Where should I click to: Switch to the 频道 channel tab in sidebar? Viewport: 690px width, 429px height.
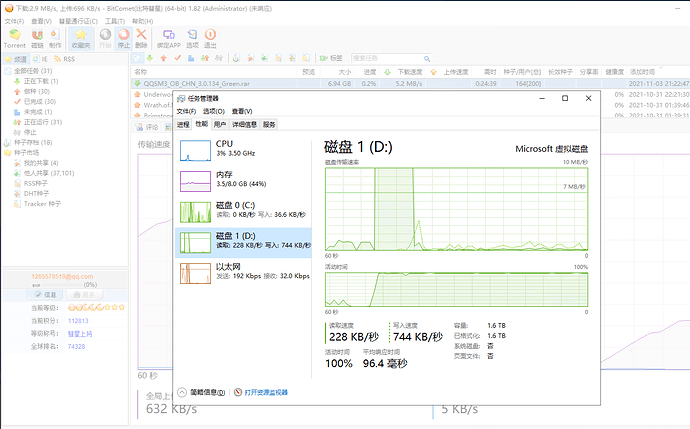pyautogui.click(x=16, y=59)
